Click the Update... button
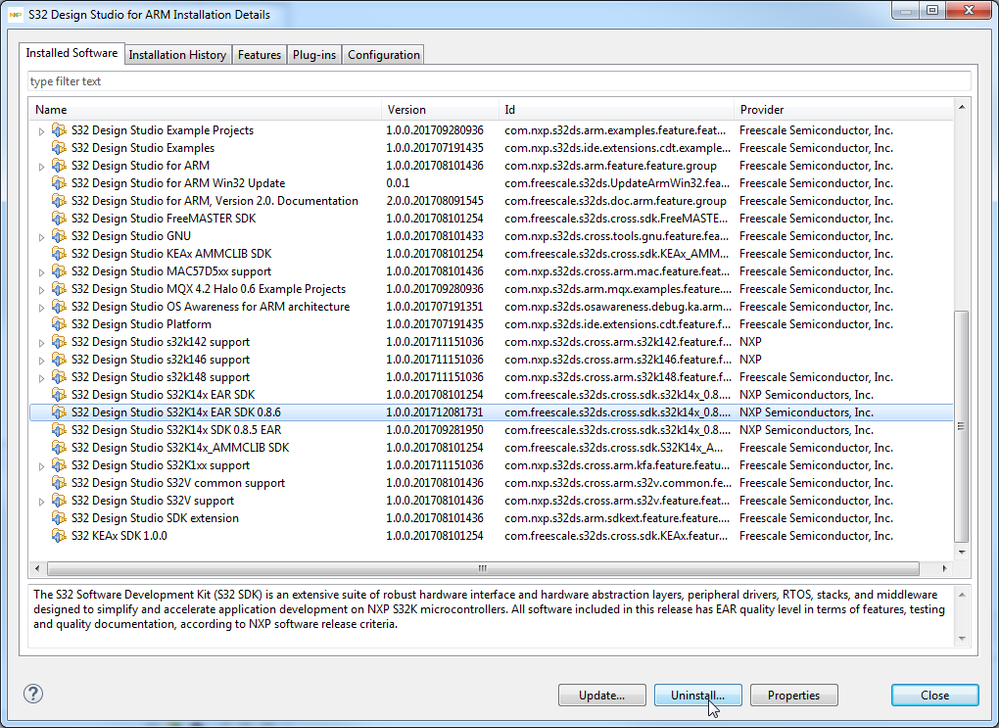Image resolution: width=999 pixels, height=728 pixels. [x=602, y=696]
